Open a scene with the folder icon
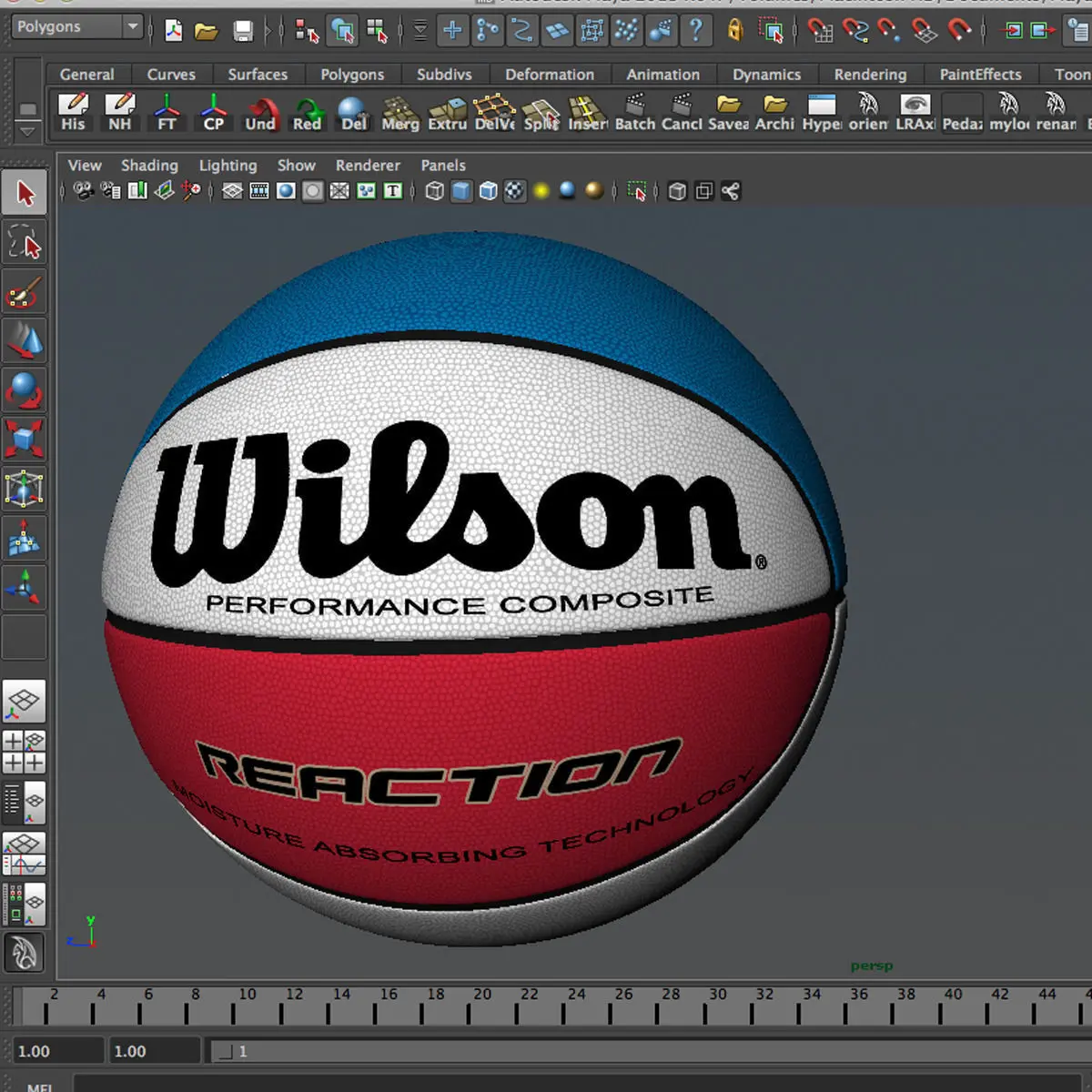Image resolution: width=1092 pixels, height=1092 pixels. coord(207,31)
